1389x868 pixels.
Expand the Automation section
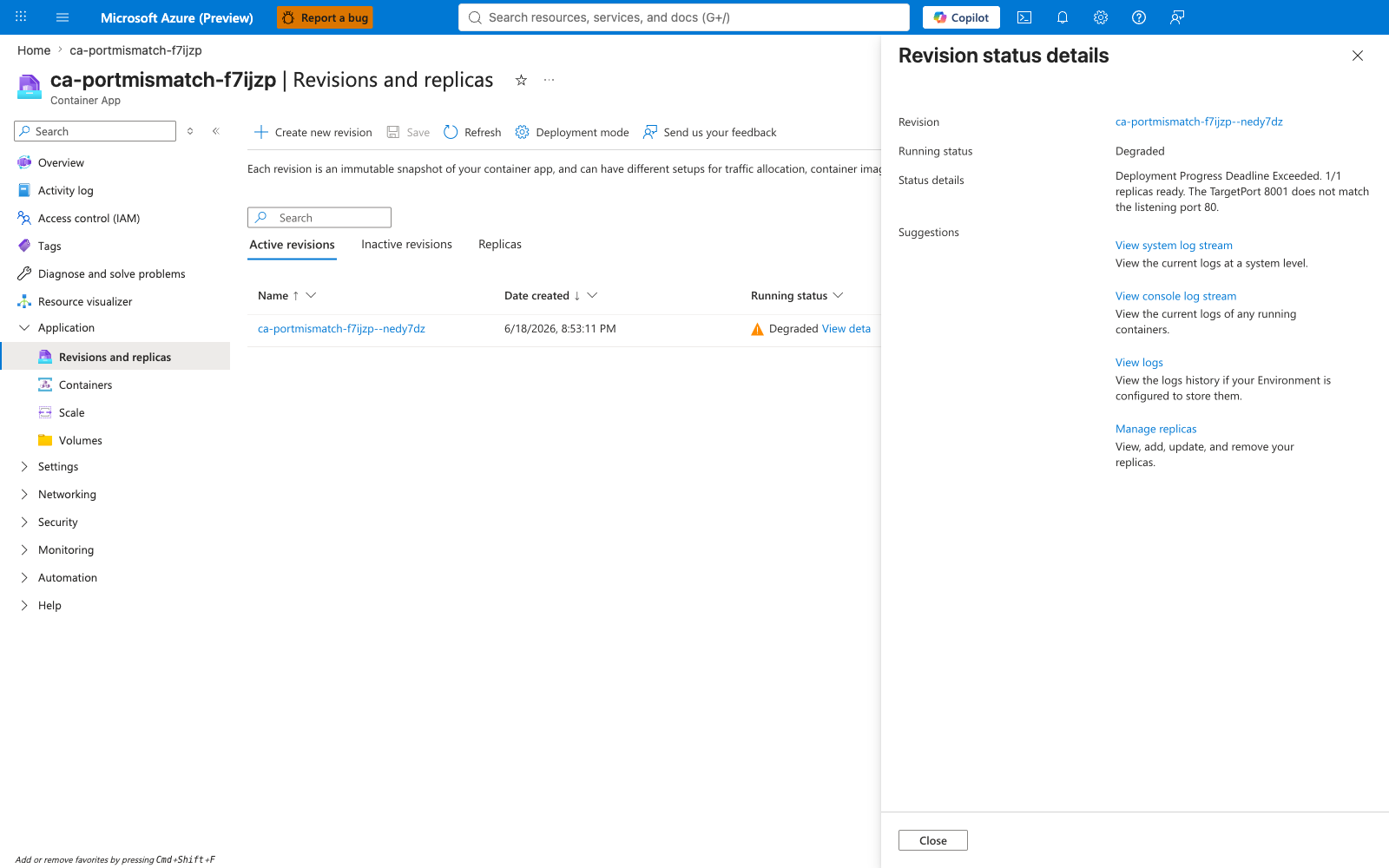[x=24, y=577]
